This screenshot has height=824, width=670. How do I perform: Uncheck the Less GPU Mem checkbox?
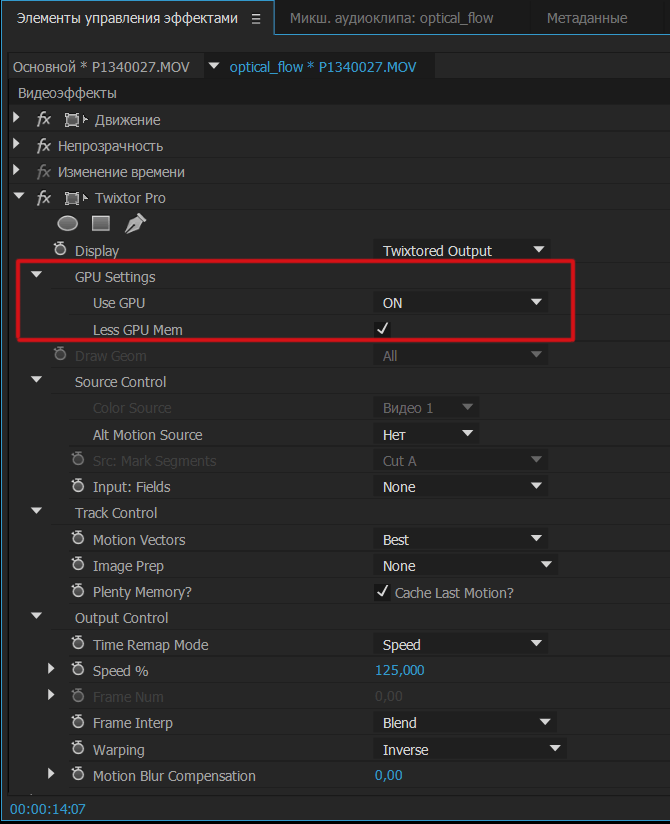tap(382, 329)
